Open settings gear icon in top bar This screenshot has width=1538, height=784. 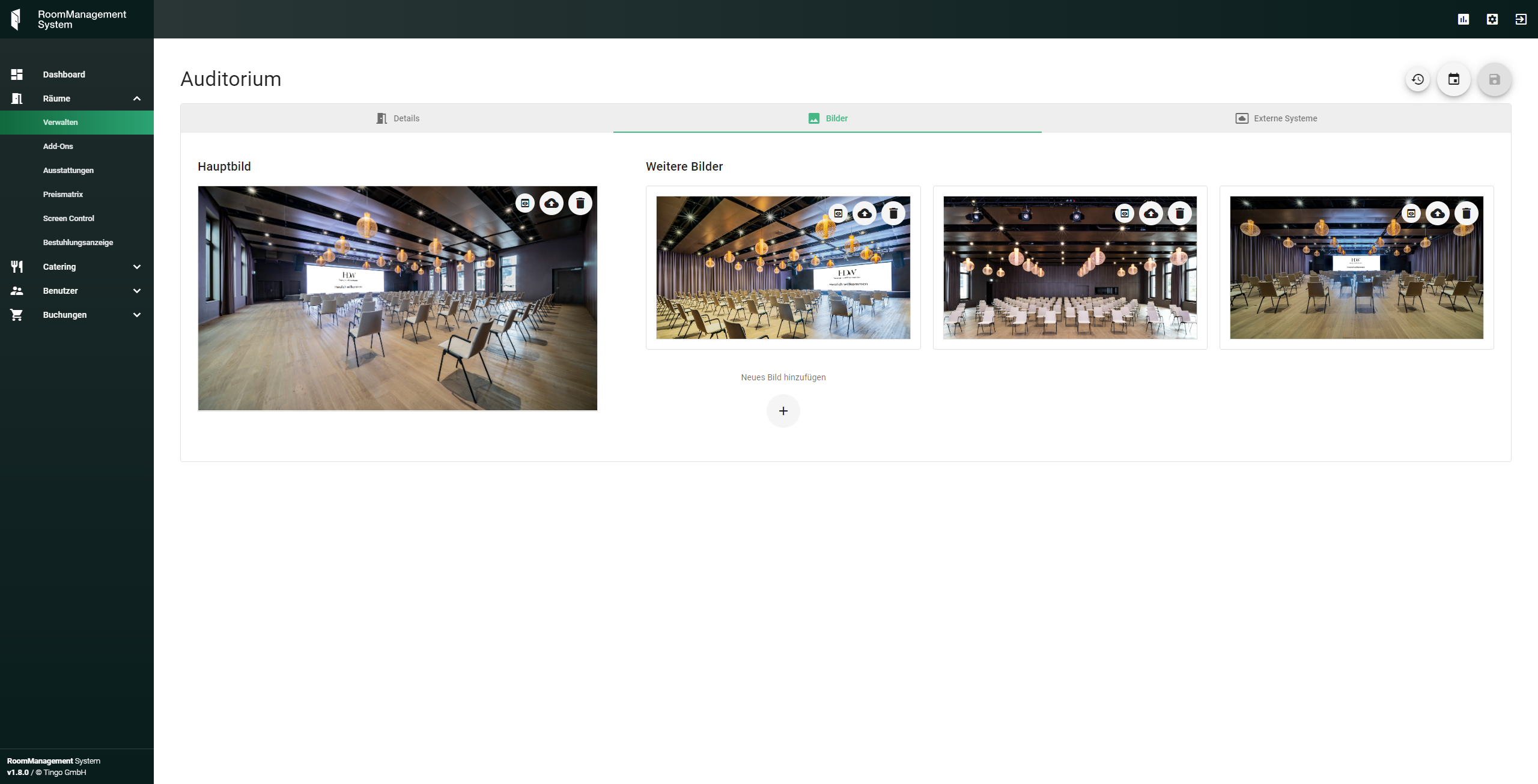pos(1492,19)
